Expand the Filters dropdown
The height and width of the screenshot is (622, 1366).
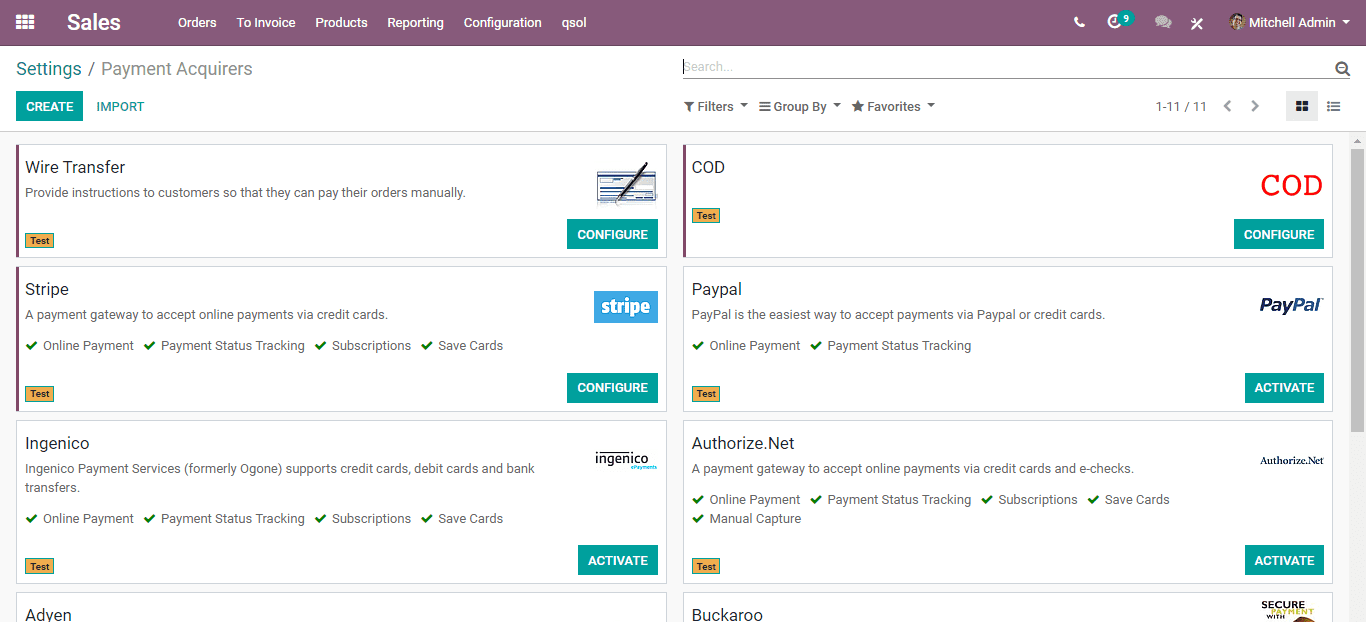pyautogui.click(x=716, y=106)
